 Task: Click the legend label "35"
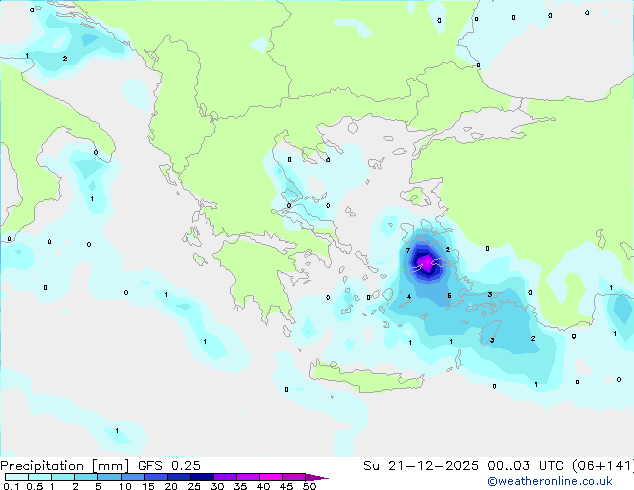coord(240,486)
